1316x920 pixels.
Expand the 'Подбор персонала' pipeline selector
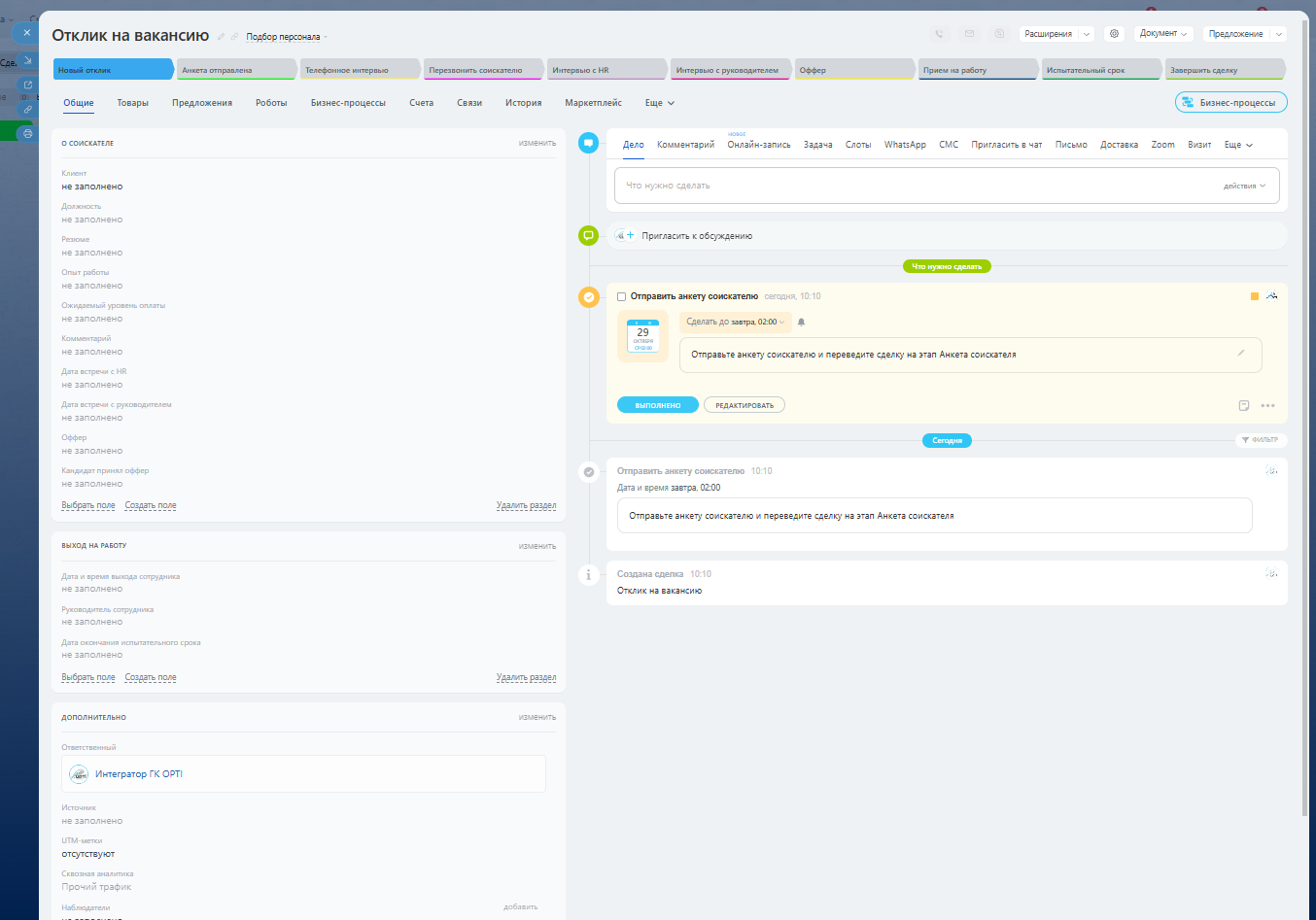point(286,37)
